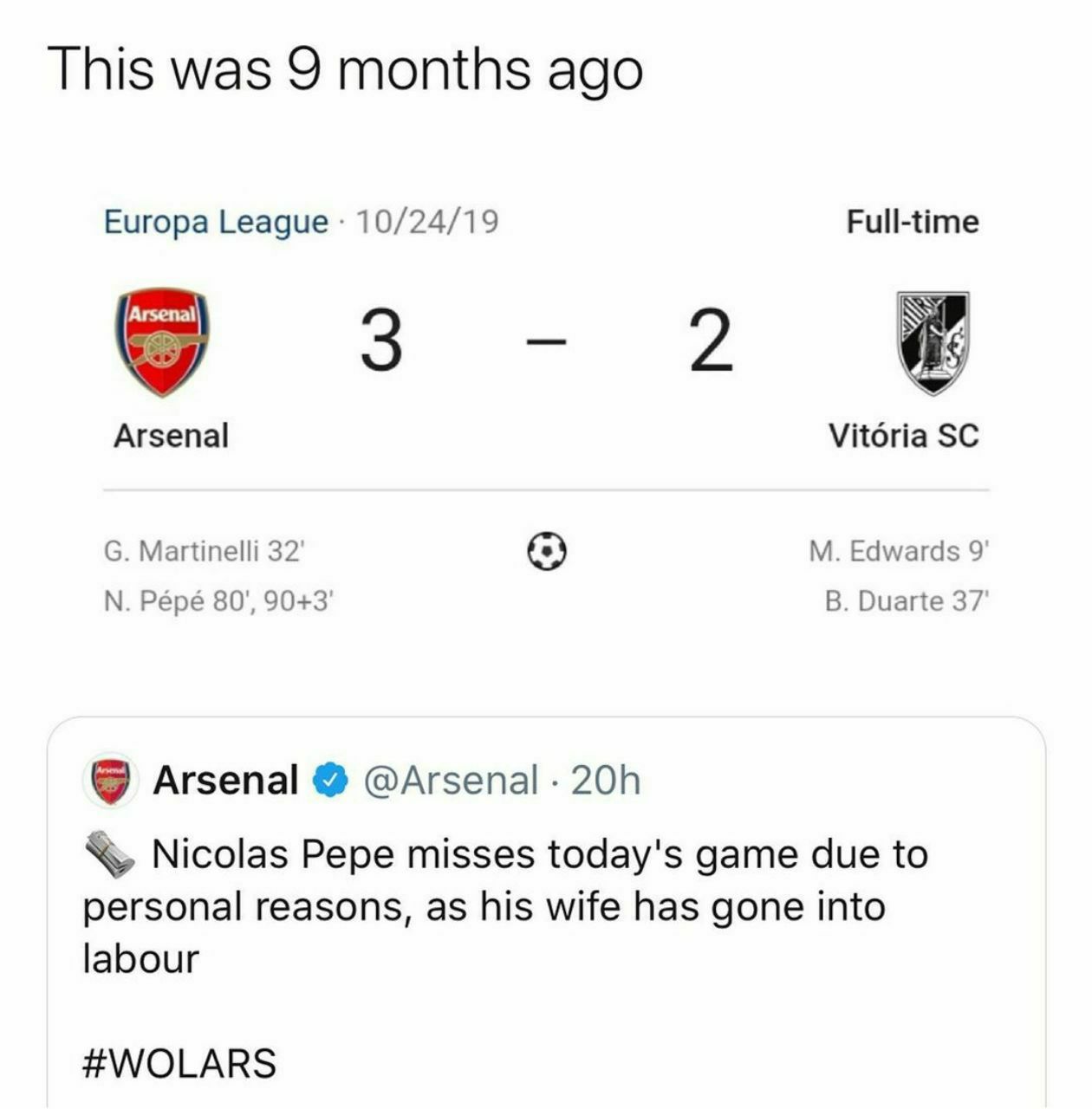Viewport: 1092px width, 1109px height.
Task: Click goal scorer G. Martinelli 32'
Action: click(205, 551)
